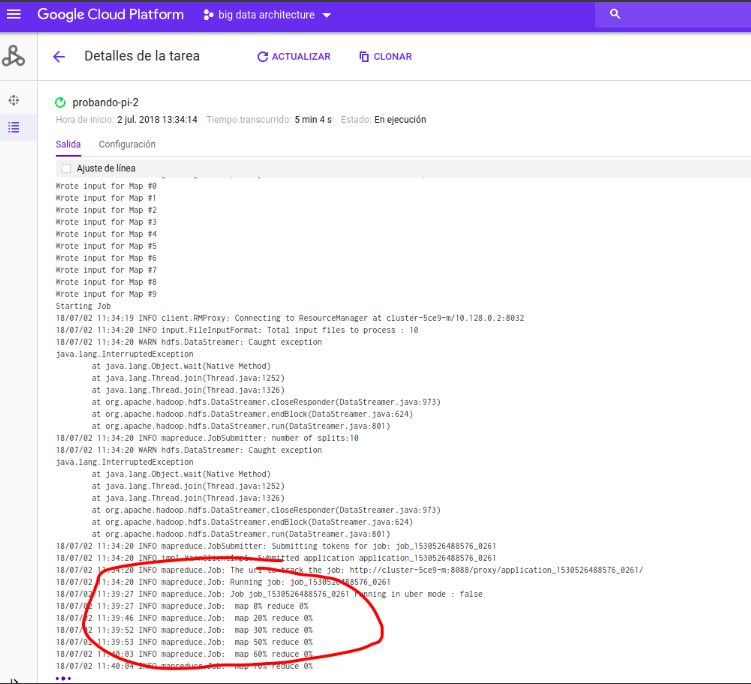This screenshot has height=684, width=751.
Task: Expand the sidebar with the bottom chevron
Action: click(13, 680)
